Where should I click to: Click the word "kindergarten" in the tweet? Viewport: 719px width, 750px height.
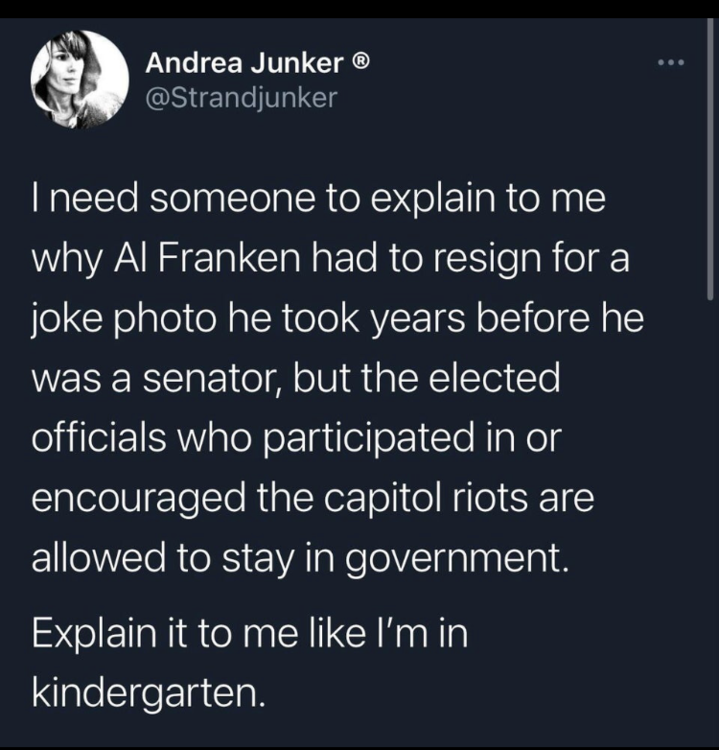pos(149,692)
